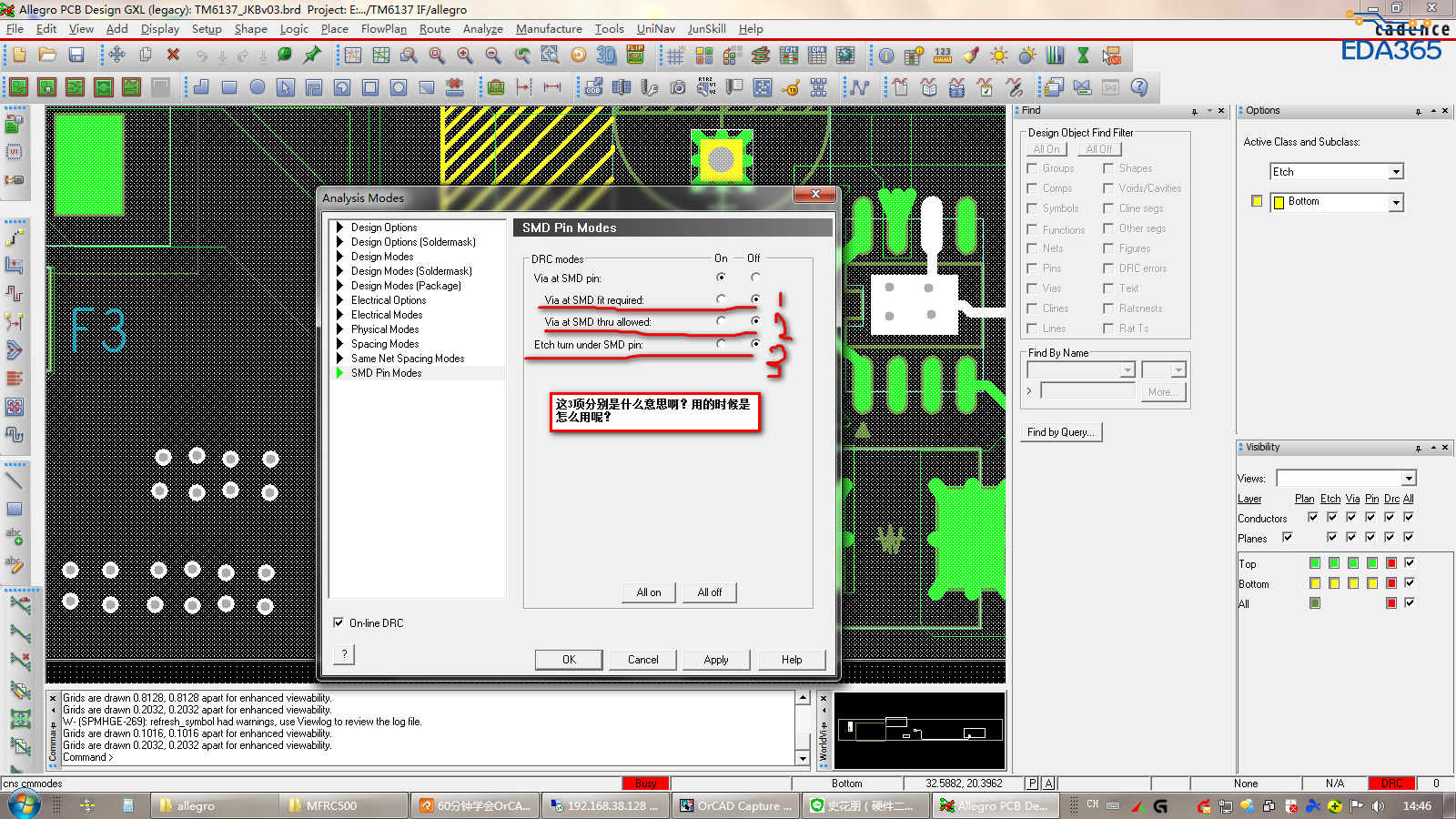This screenshot has width=1456, height=819.
Task: Click the yellow Bottom subclass color swatch
Action: pos(1257,202)
